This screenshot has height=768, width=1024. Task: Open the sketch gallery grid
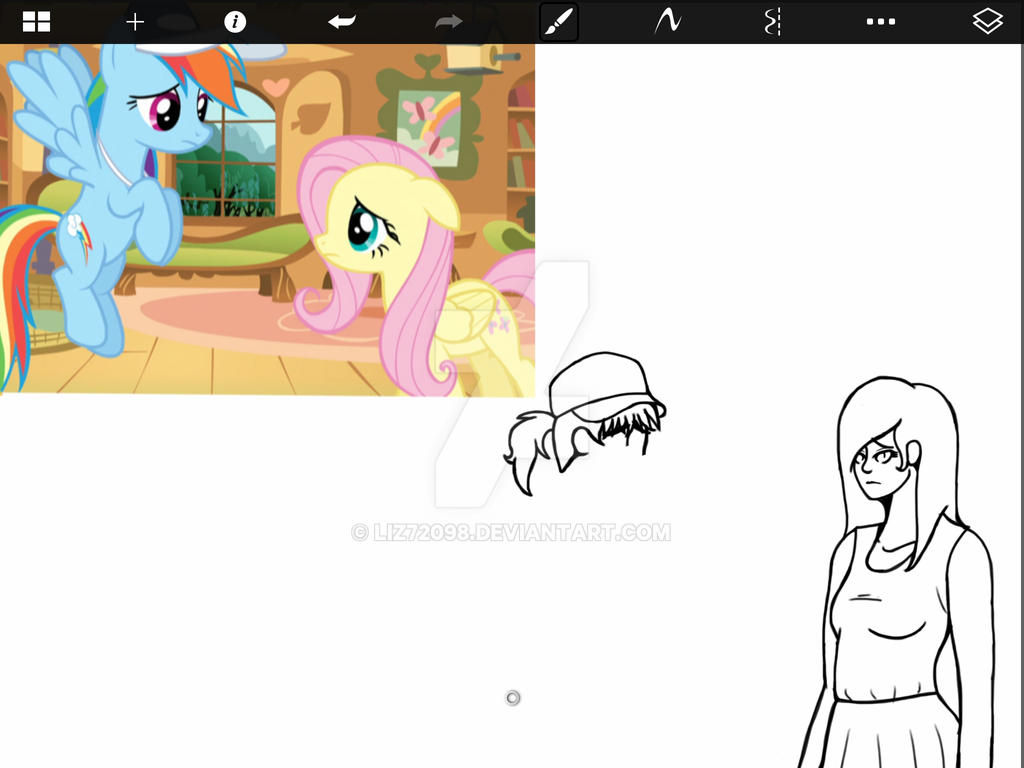point(37,20)
